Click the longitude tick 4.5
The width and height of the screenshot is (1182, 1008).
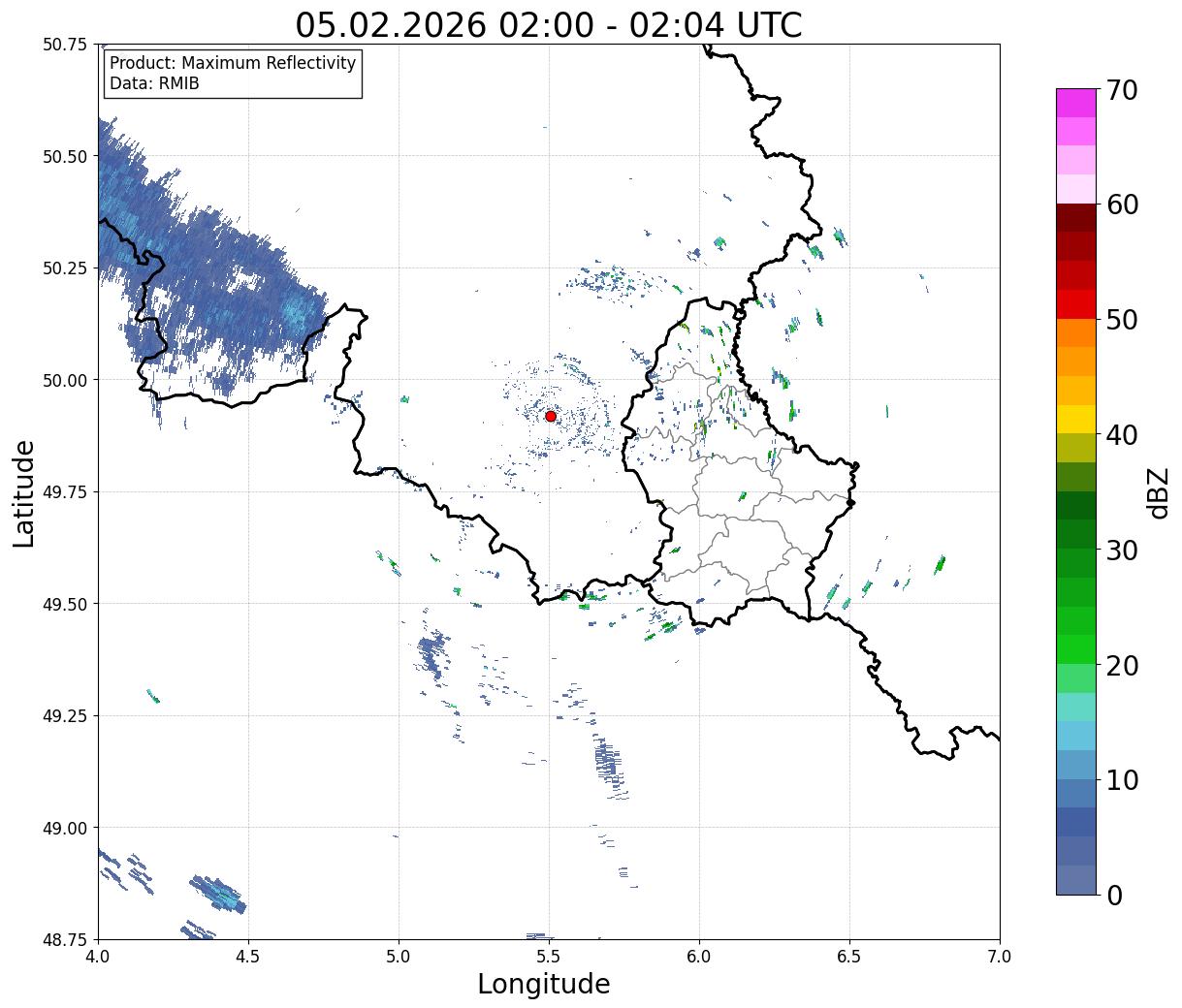point(248,956)
